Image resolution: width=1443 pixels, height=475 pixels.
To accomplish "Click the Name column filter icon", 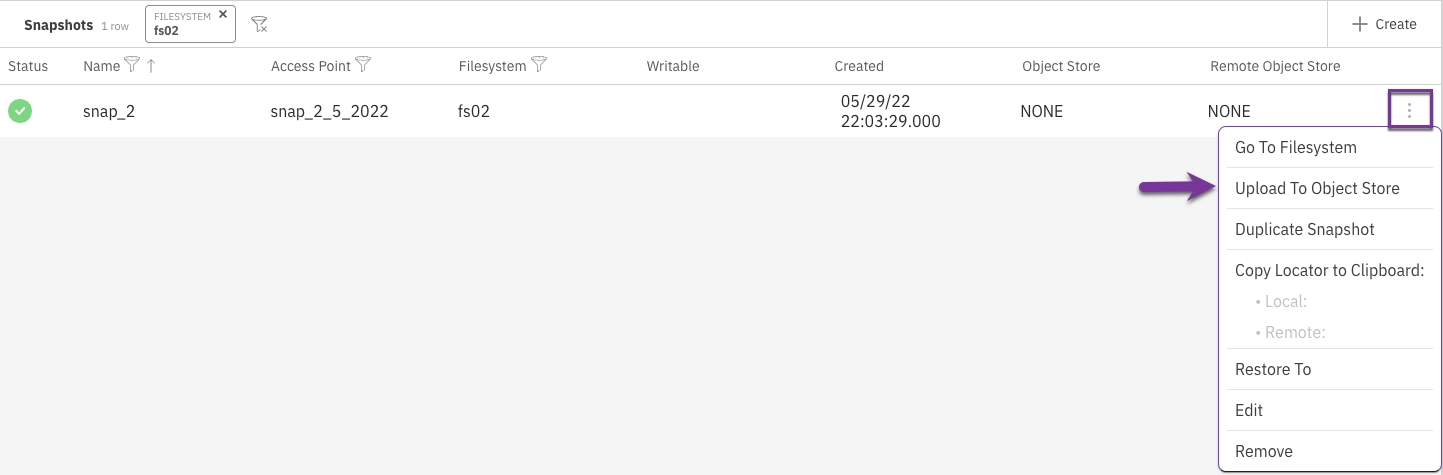I will [x=131, y=66].
